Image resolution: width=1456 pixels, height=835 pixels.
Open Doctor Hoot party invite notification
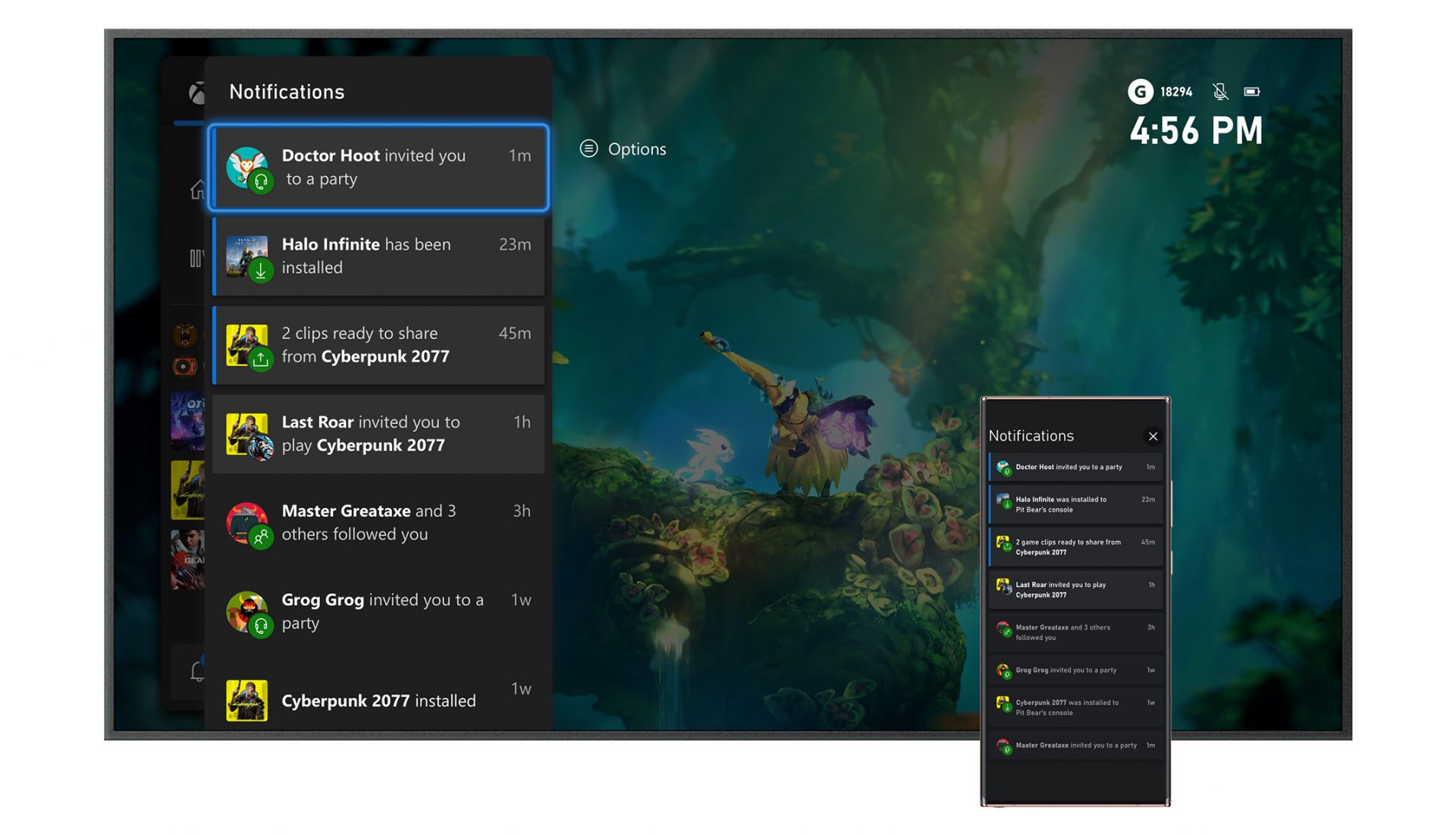coord(378,167)
